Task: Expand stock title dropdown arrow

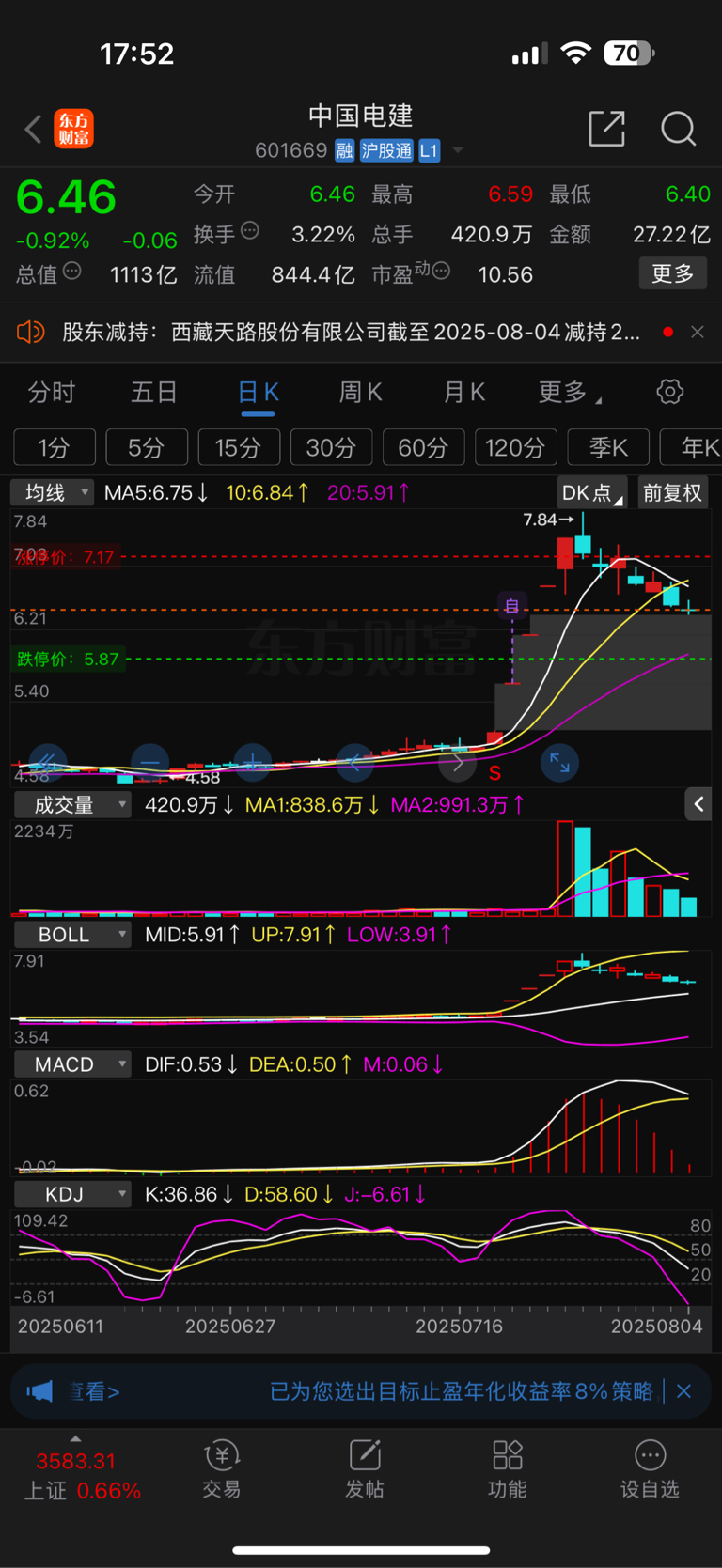Action: click(x=458, y=150)
